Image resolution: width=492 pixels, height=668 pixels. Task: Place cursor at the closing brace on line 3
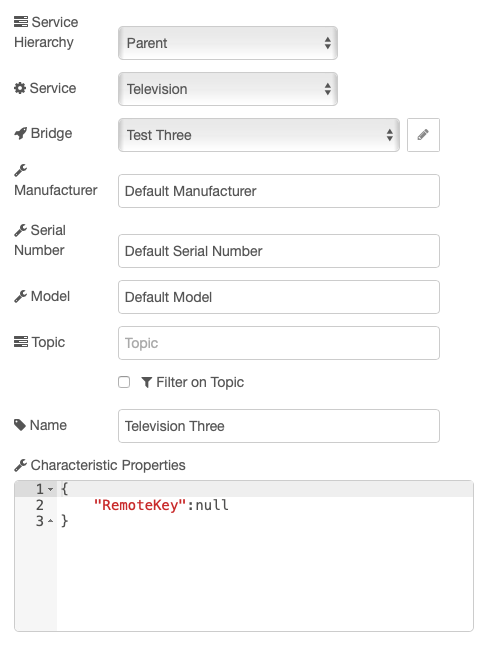pyautogui.click(x=64, y=521)
